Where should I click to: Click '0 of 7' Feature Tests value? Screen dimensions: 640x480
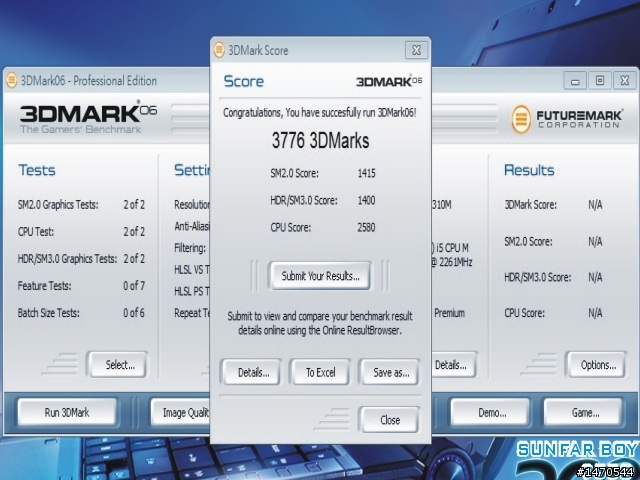point(134,286)
